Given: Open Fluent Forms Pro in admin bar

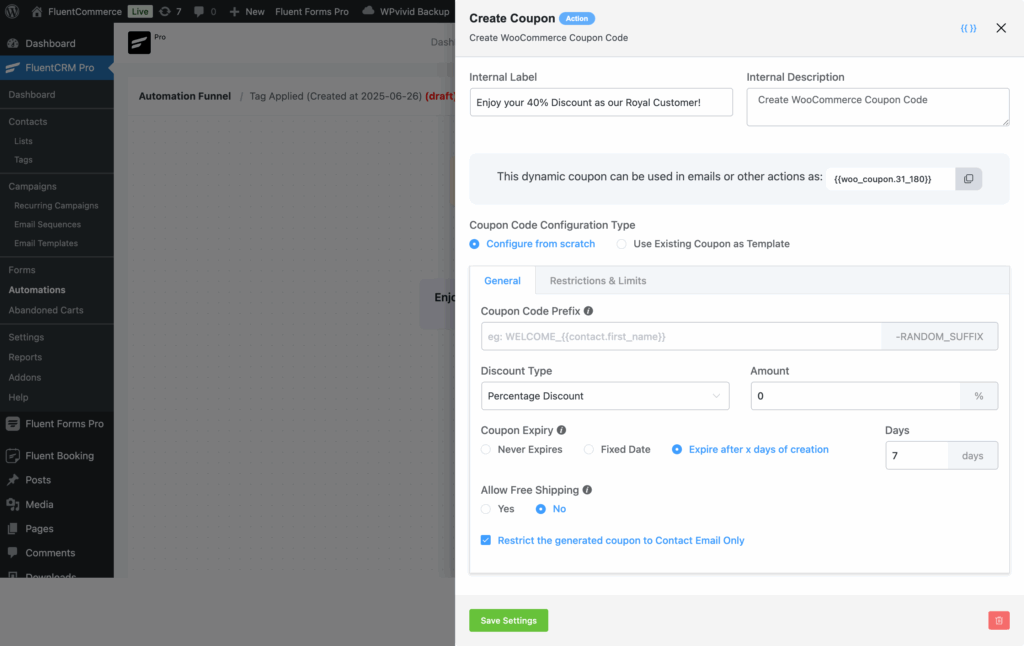Looking at the screenshot, I should (312, 12).
